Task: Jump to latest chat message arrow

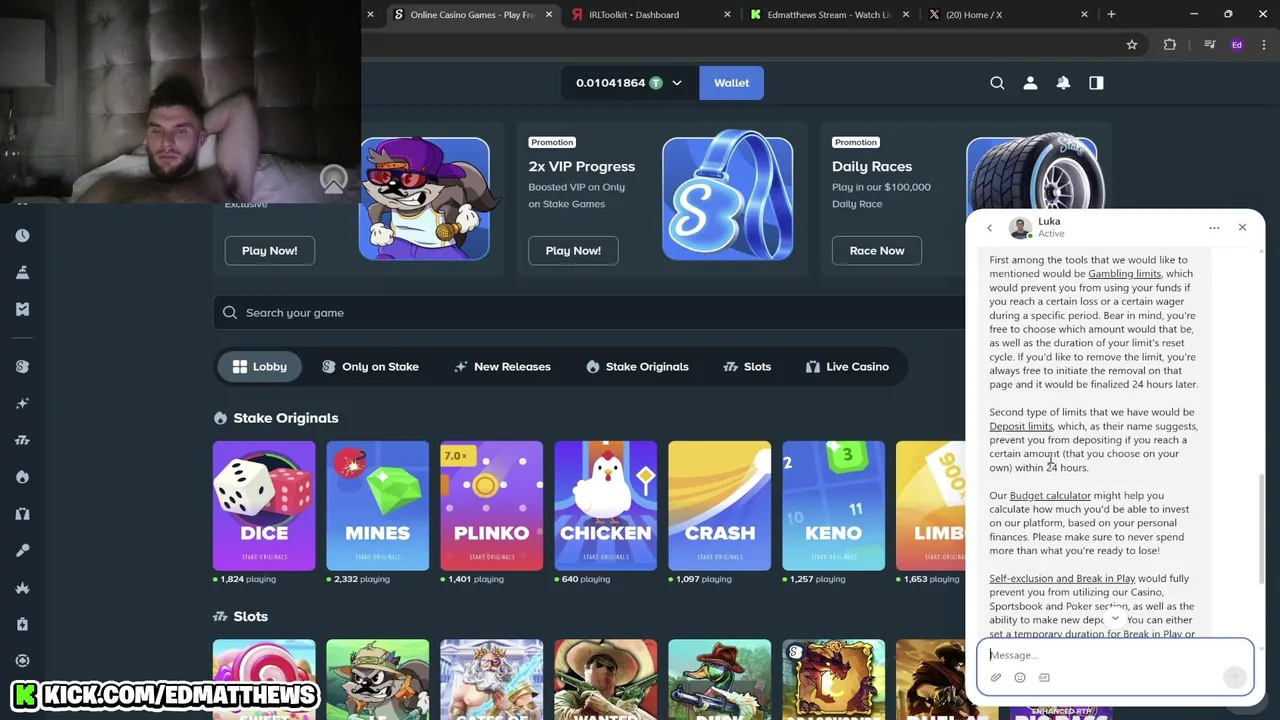Action: click(x=1115, y=618)
